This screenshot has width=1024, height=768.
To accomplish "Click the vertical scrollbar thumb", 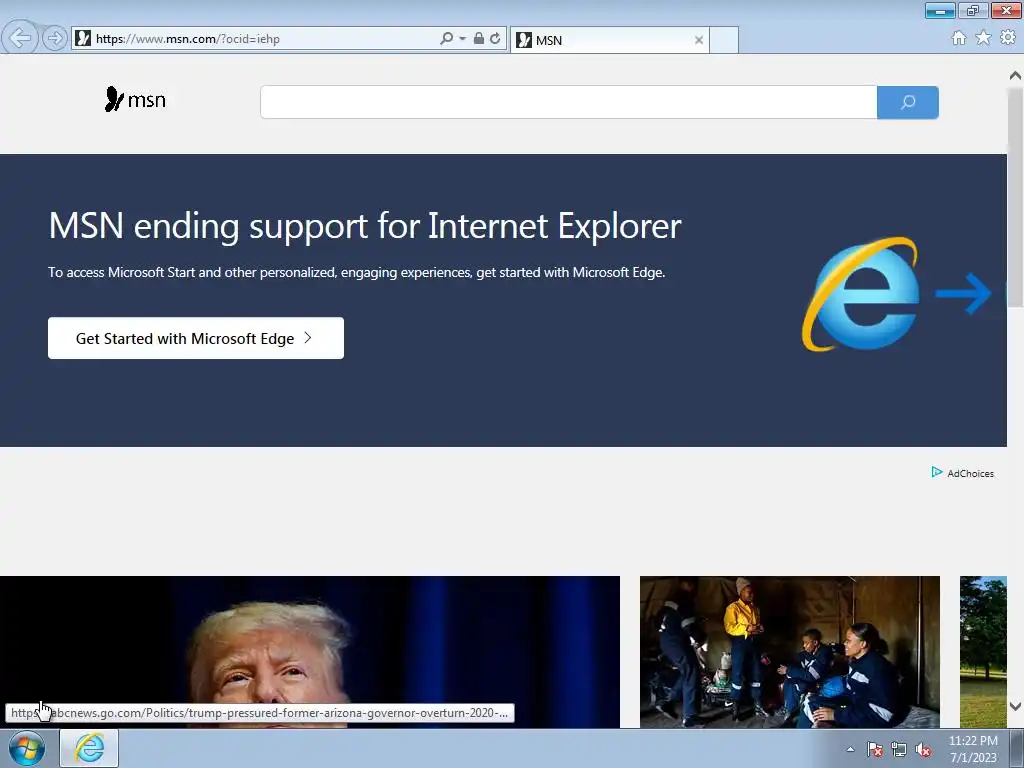I will pyautogui.click(x=1015, y=196).
